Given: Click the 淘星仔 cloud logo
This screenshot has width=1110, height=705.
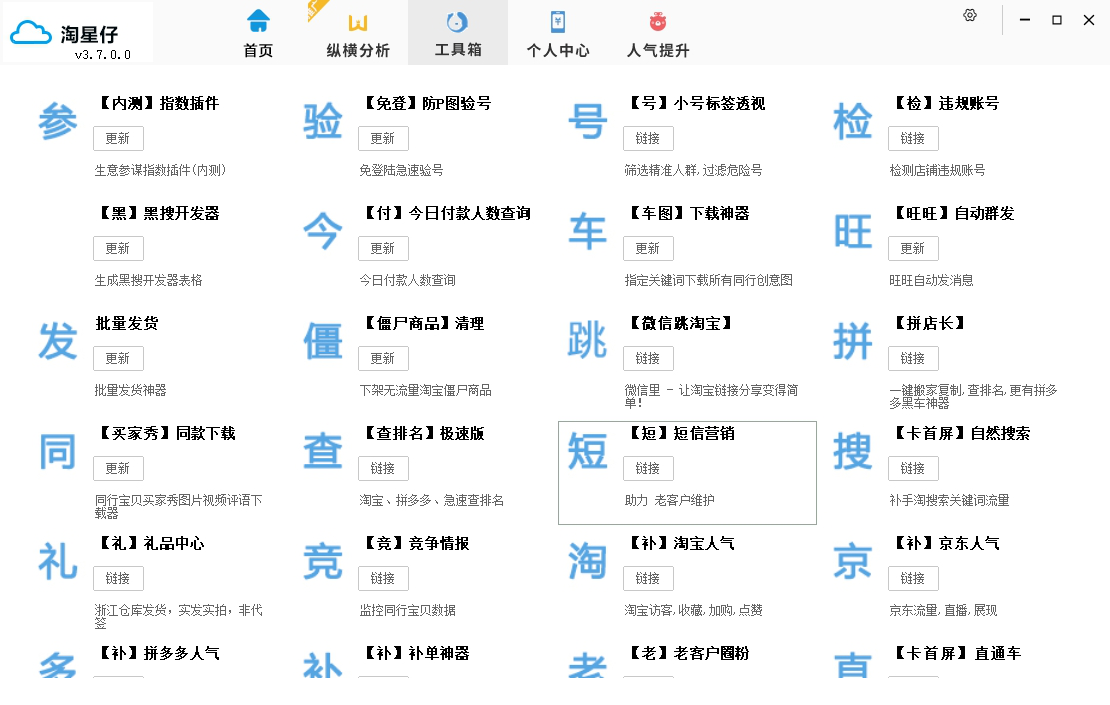Looking at the screenshot, I should tap(31, 33).
